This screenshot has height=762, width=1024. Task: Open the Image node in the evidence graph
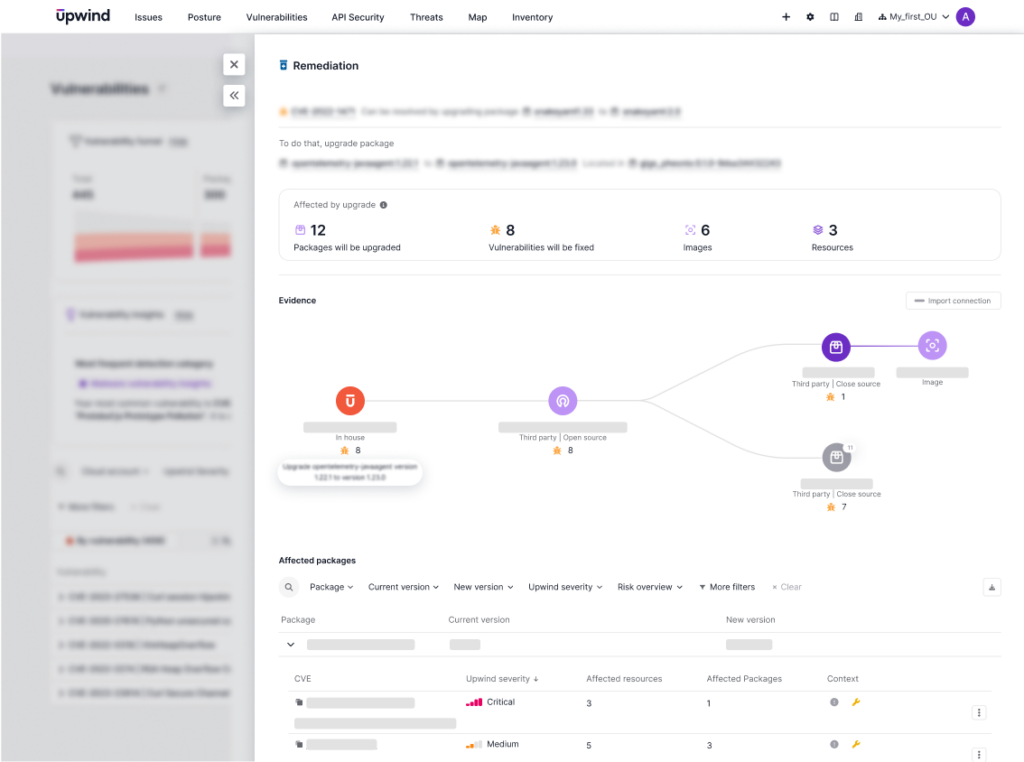pyautogui.click(x=931, y=345)
